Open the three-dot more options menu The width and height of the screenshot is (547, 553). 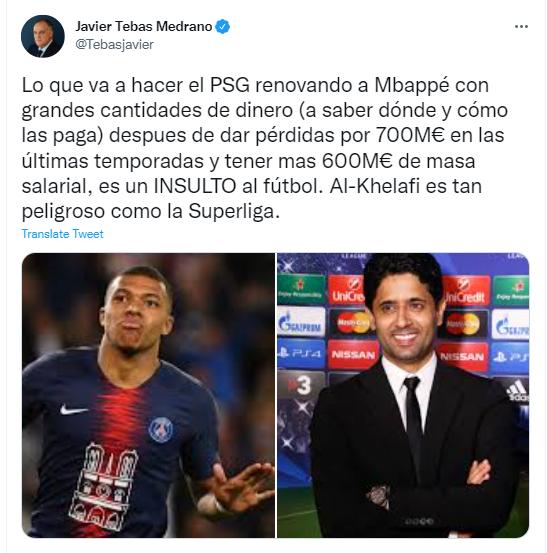click(521, 26)
